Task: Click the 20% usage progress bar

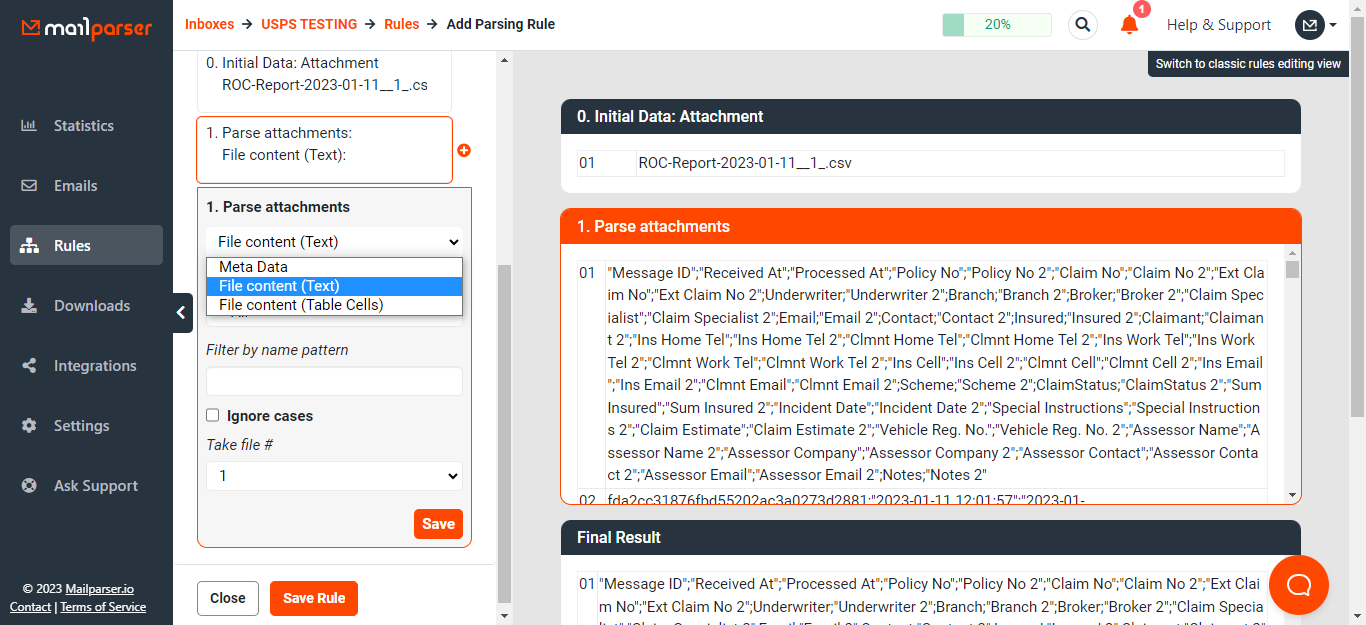Action: [x=996, y=25]
